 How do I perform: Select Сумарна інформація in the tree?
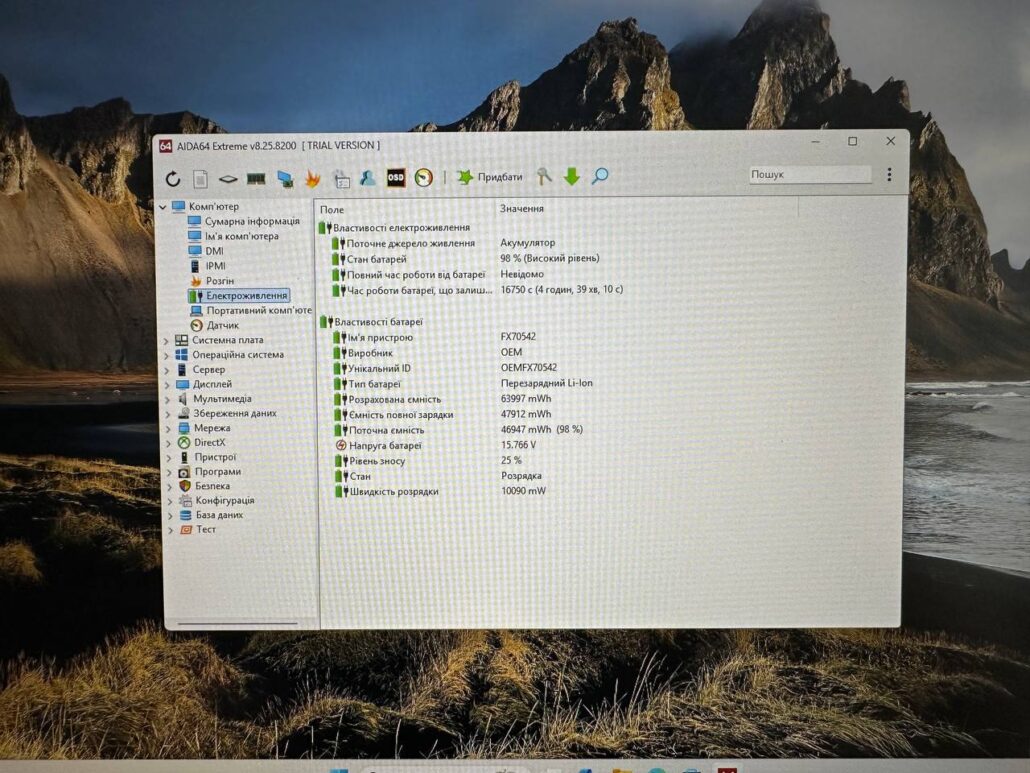click(252, 222)
